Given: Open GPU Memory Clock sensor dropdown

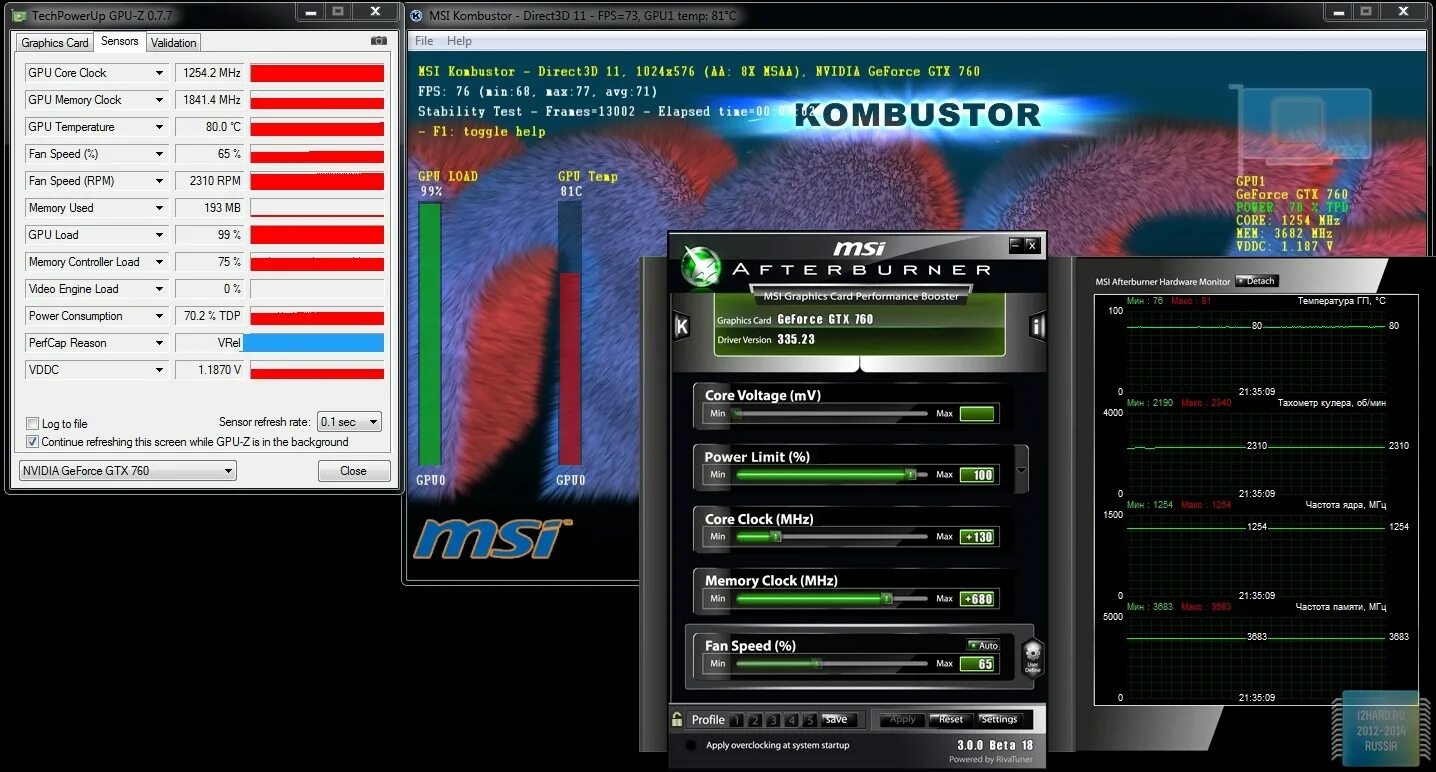Looking at the screenshot, I should (x=159, y=100).
